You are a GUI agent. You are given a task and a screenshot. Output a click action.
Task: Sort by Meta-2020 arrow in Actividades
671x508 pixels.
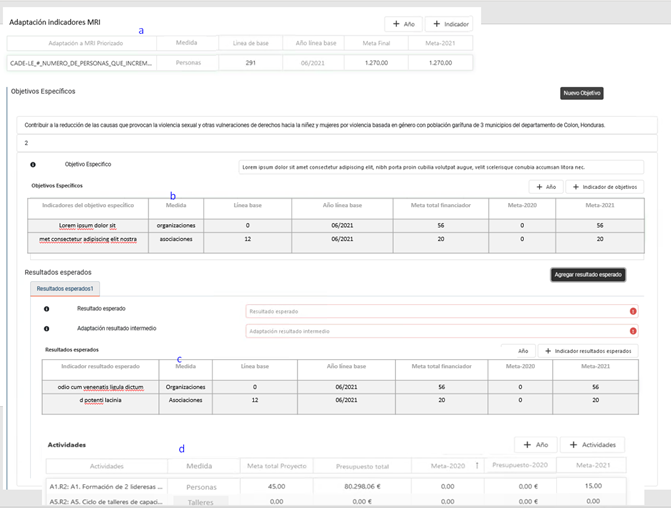click(477, 465)
